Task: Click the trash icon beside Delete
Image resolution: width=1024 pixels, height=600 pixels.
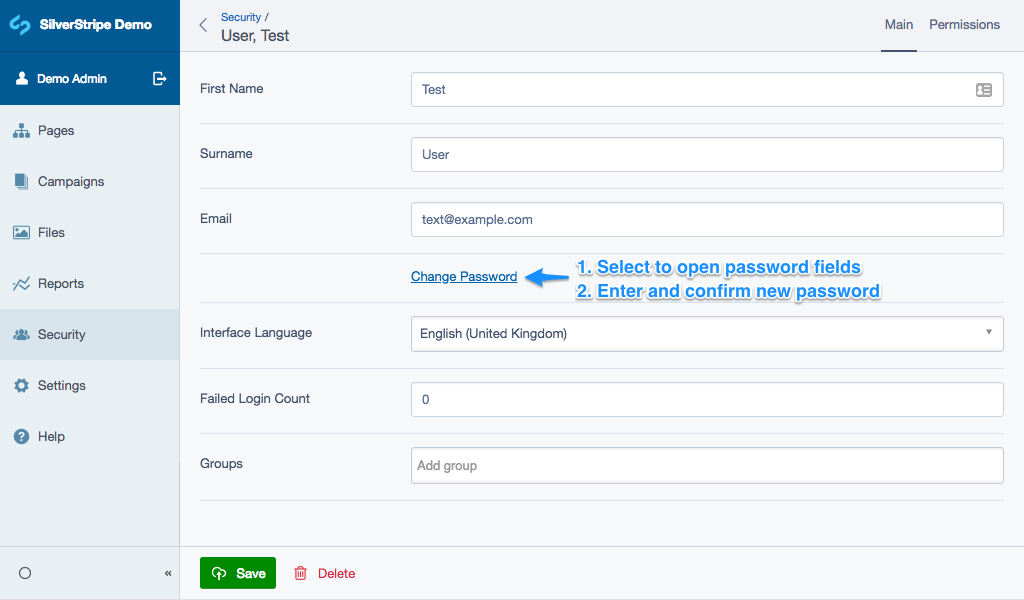Action: pyautogui.click(x=301, y=573)
